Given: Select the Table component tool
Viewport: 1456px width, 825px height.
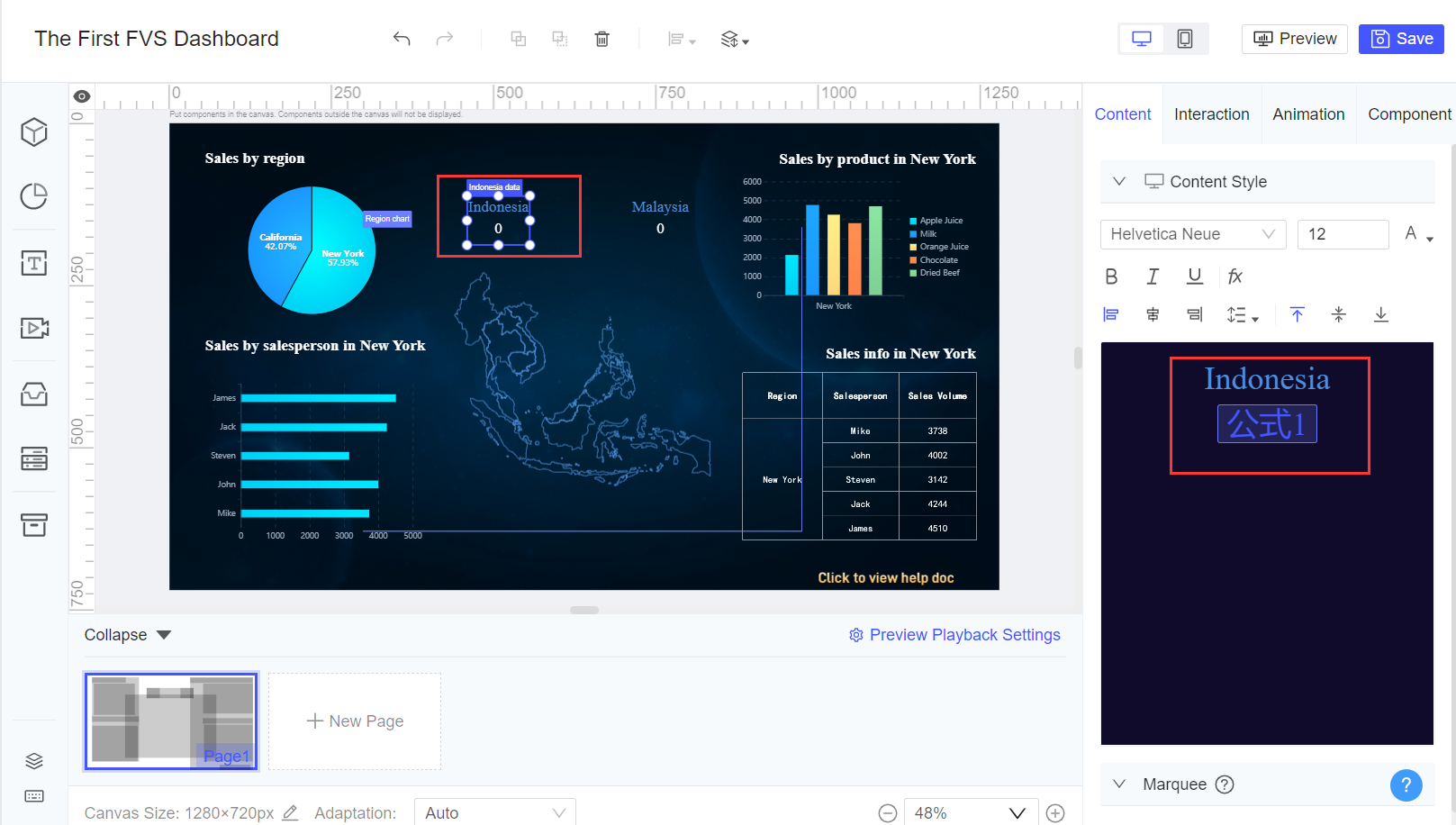Looking at the screenshot, I should [x=33, y=459].
